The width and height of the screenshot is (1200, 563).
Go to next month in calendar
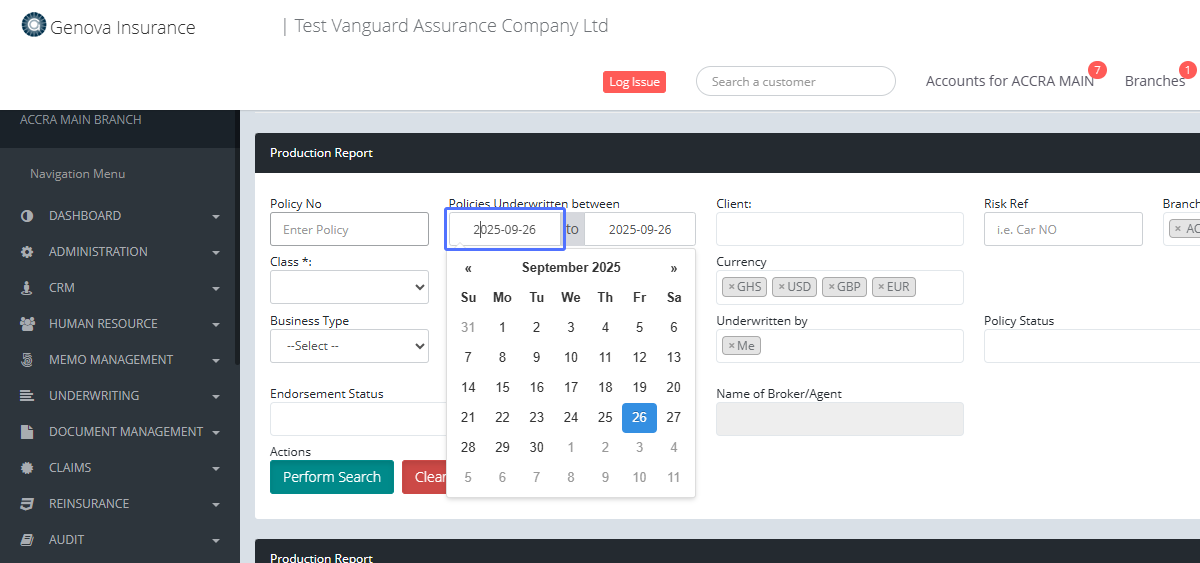click(x=674, y=268)
